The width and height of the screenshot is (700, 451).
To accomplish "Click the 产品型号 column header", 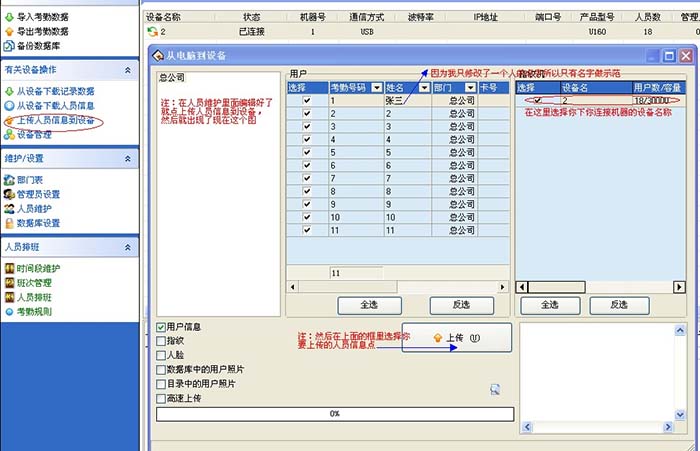I will (x=597, y=17).
